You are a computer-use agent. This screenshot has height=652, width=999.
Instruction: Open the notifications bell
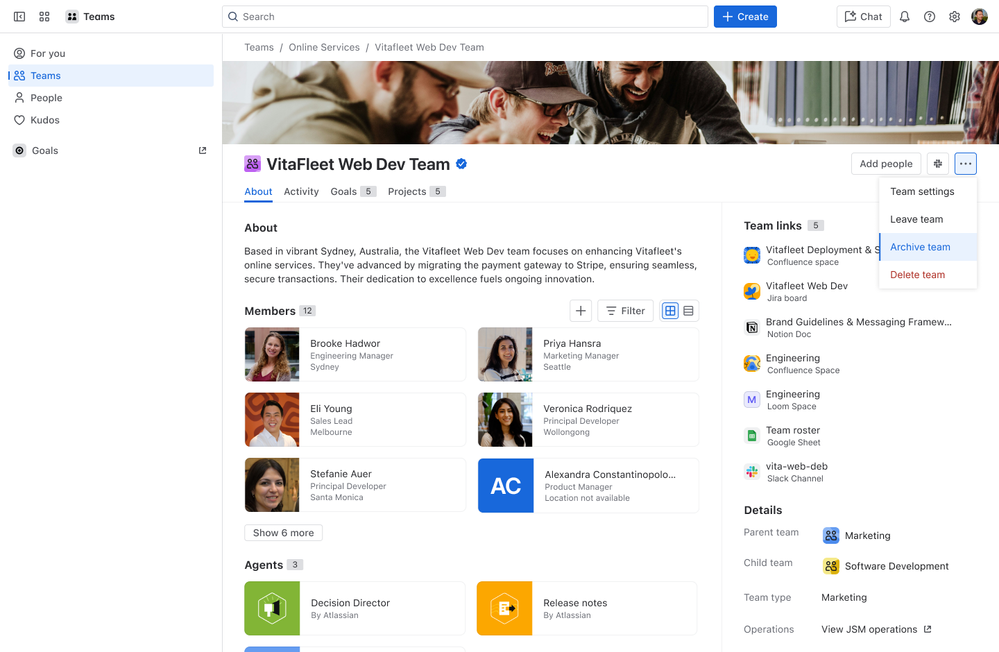pyautogui.click(x=904, y=17)
